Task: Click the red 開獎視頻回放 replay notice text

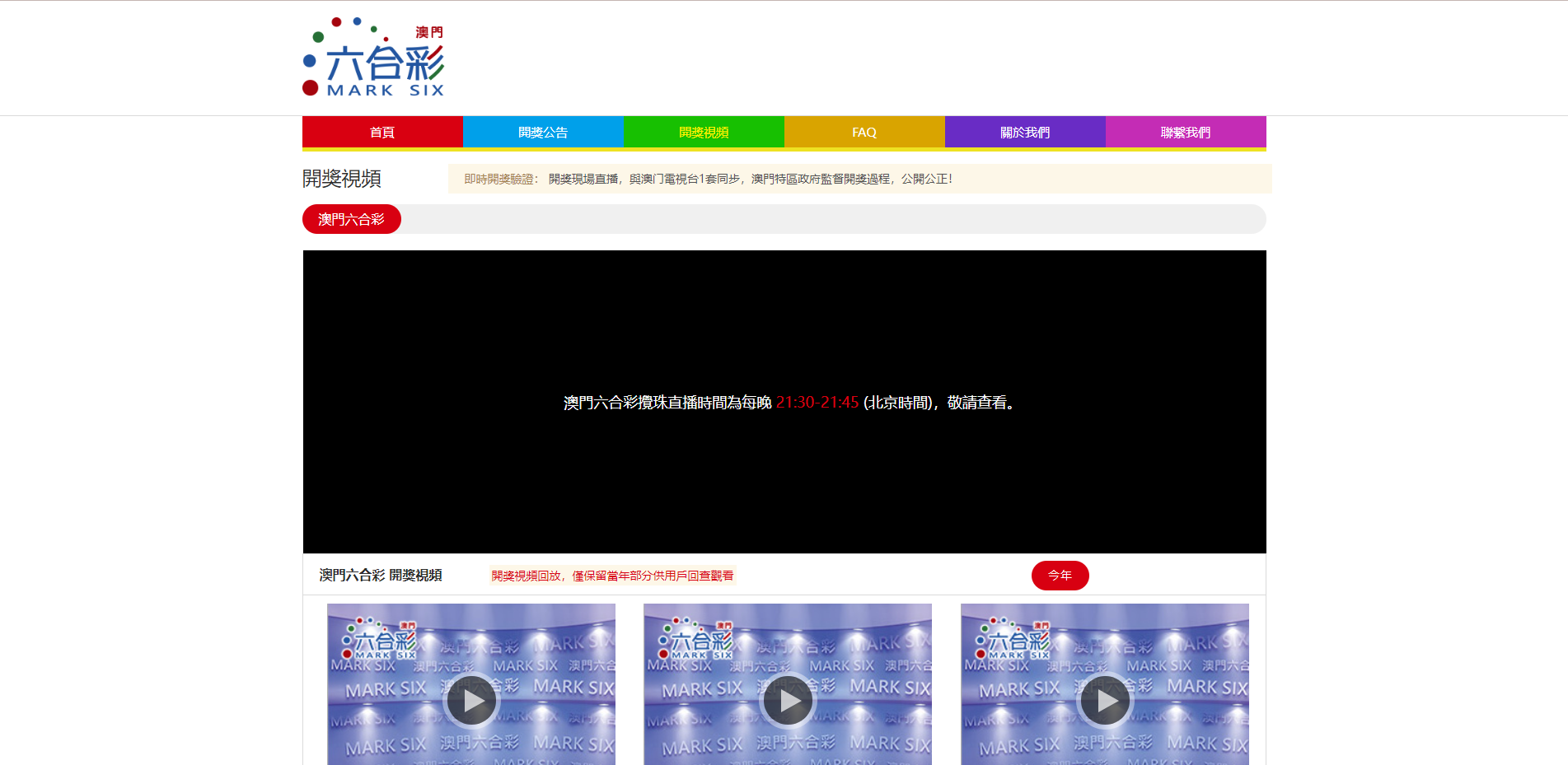Action: pos(612,576)
